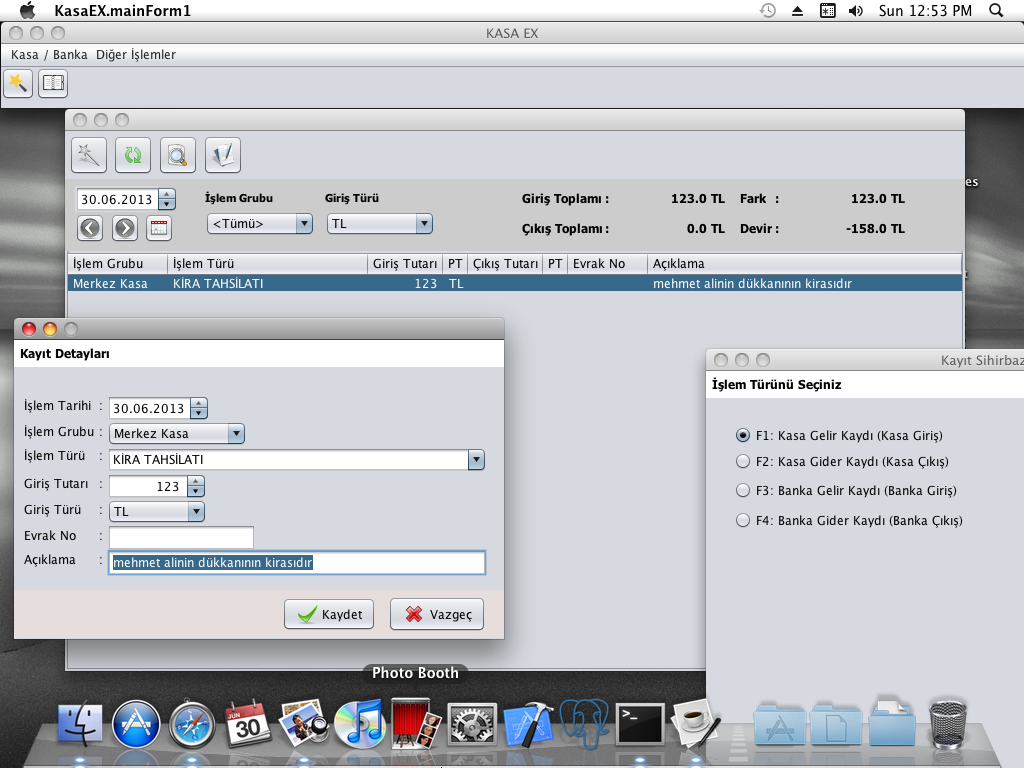Screen dimensions: 1024x768
Task: Choose F4: Banka Gider Kaydı radio option
Action: pyautogui.click(x=743, y=520)
